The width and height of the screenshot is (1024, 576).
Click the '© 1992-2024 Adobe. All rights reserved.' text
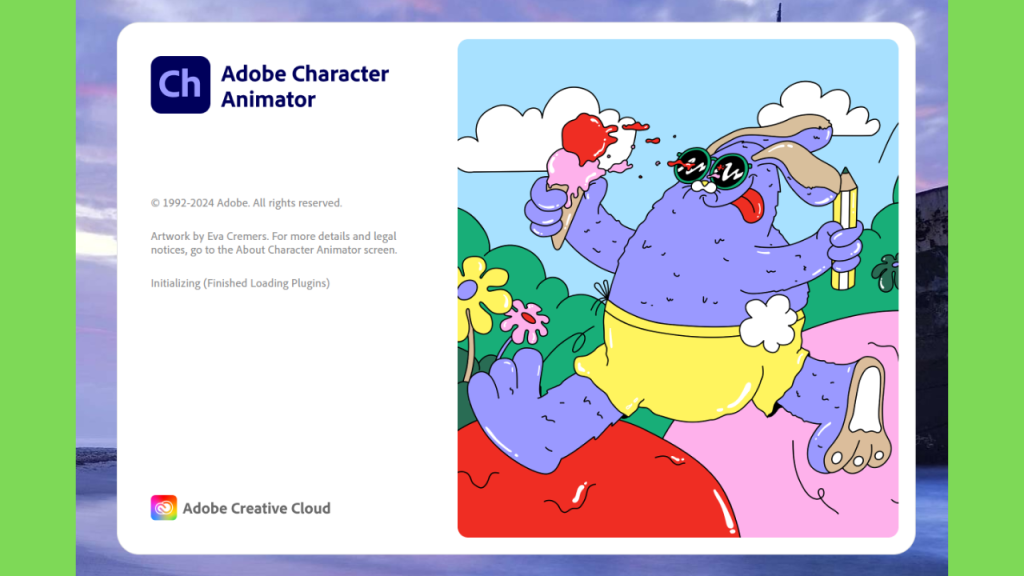(x=246, y=203)
